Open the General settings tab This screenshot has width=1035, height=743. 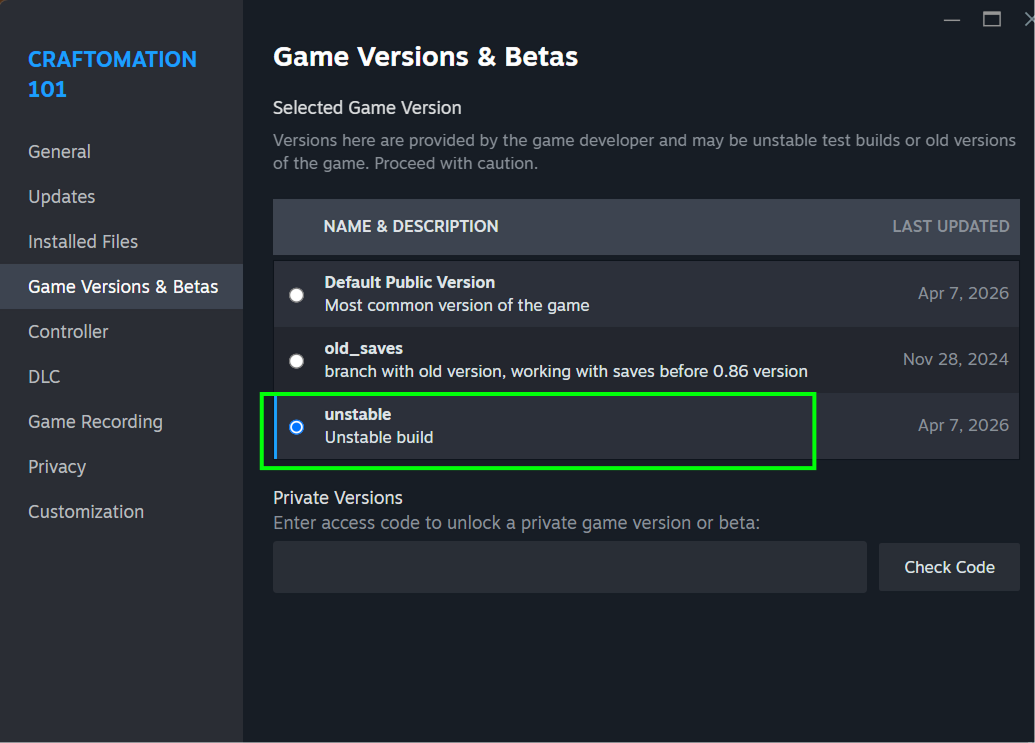(x=59, y=152)
